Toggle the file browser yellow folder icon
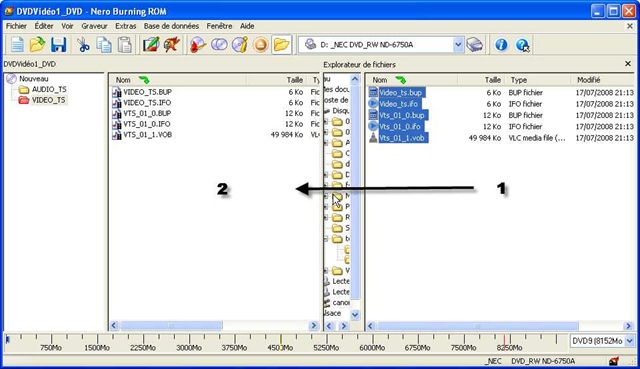The height and width of the screenshot is (369, 640). click(281, 44)
